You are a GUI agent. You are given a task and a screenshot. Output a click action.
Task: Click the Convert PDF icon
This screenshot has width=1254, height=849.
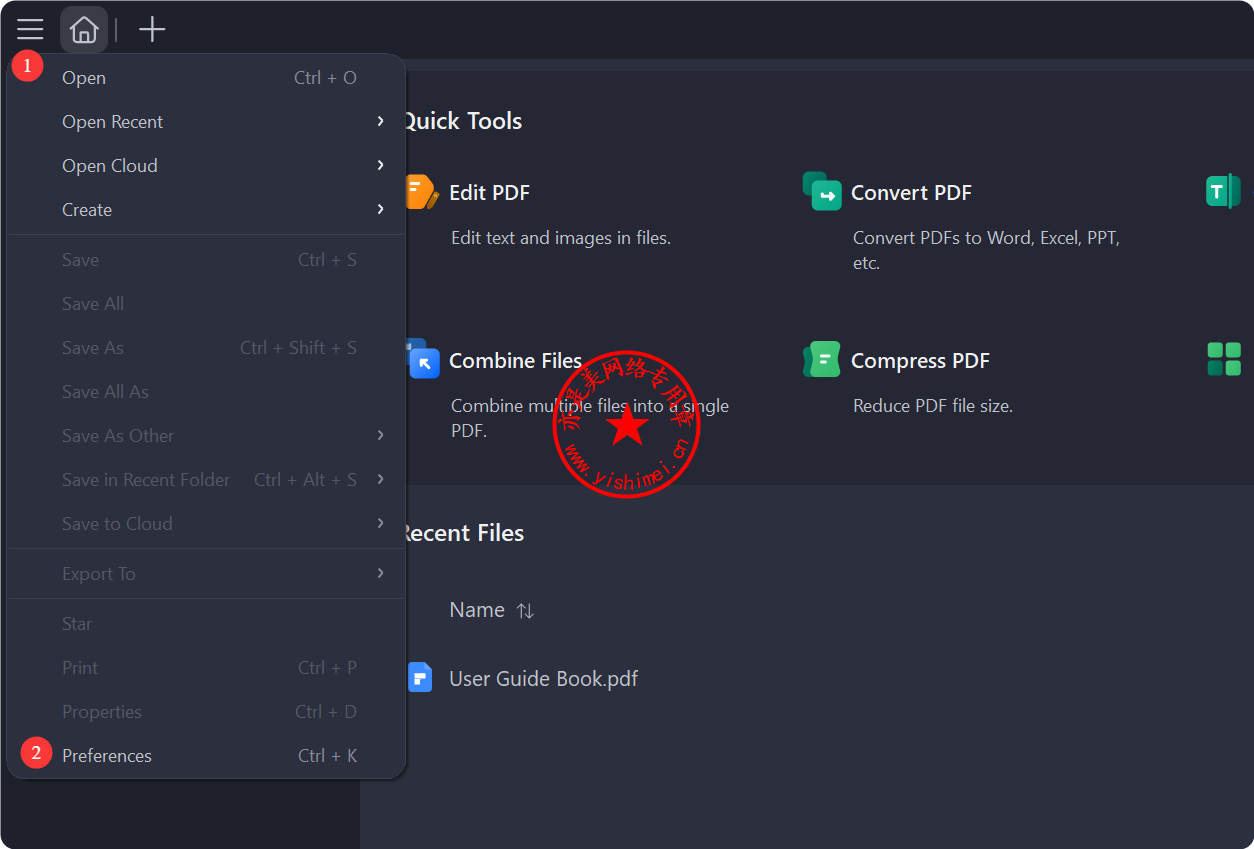pos(822,192)
